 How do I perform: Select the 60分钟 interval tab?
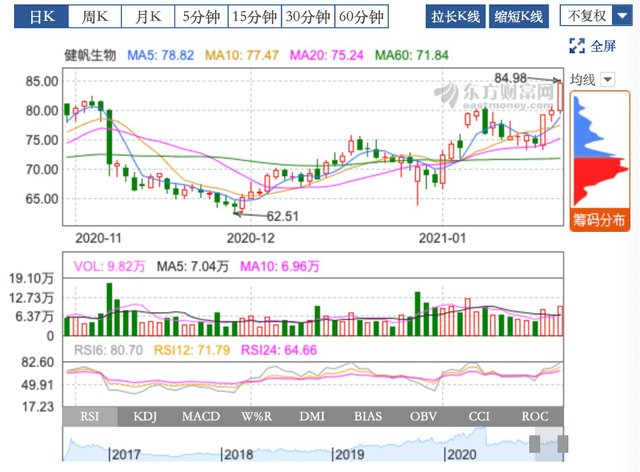click(x=362, y=17)
